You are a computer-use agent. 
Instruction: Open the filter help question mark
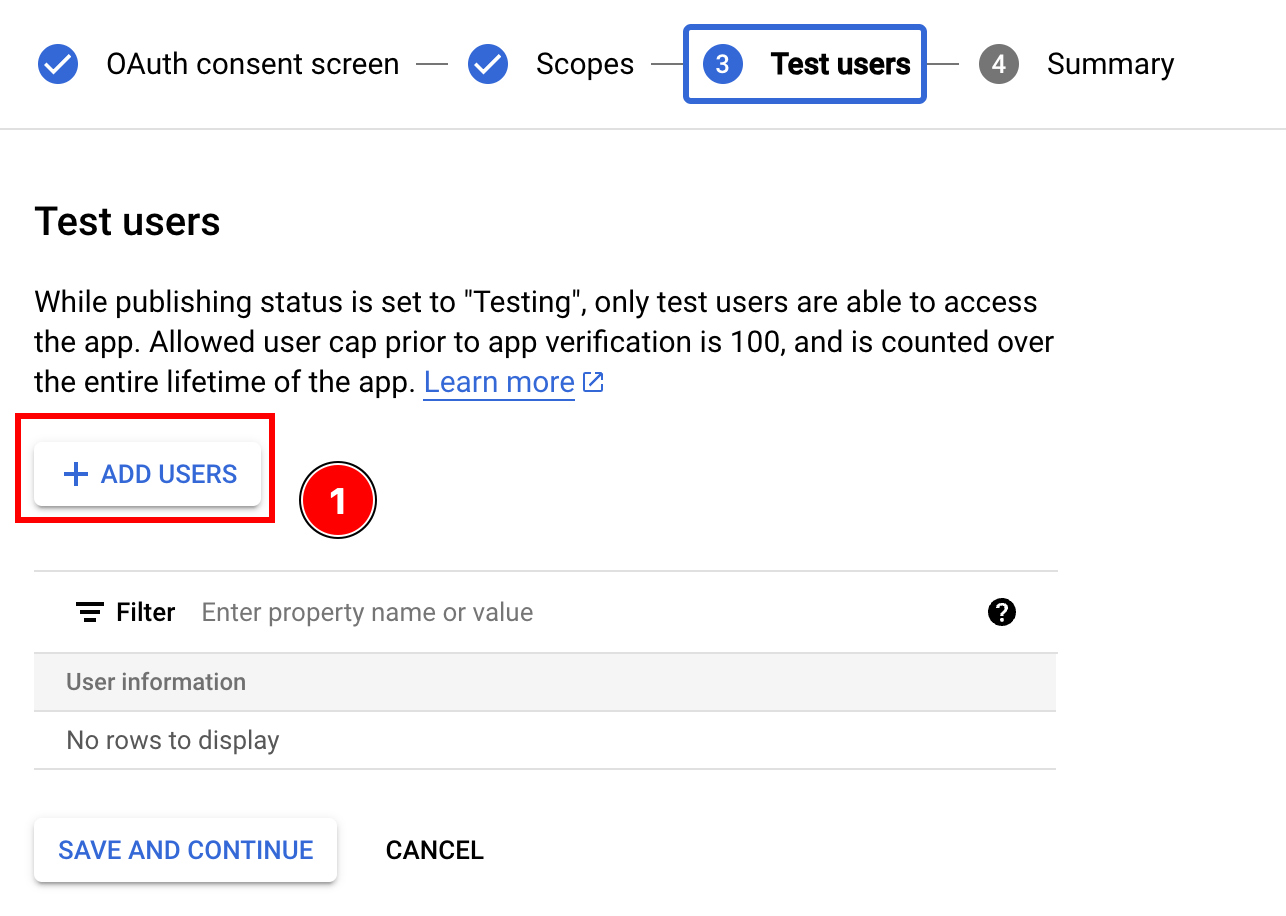[x=1001, y=612]
